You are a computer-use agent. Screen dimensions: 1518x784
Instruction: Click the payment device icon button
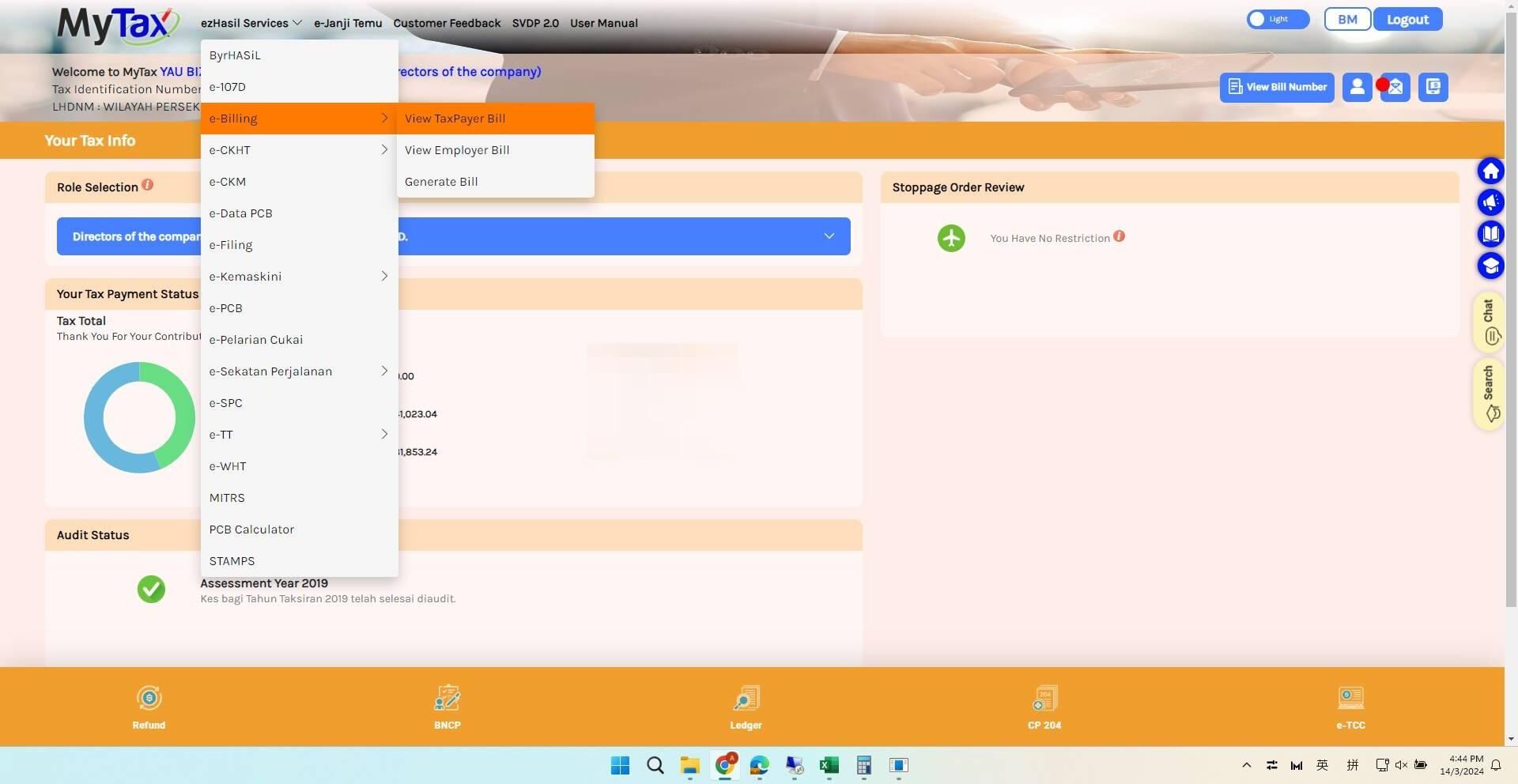coord(1433,87)
